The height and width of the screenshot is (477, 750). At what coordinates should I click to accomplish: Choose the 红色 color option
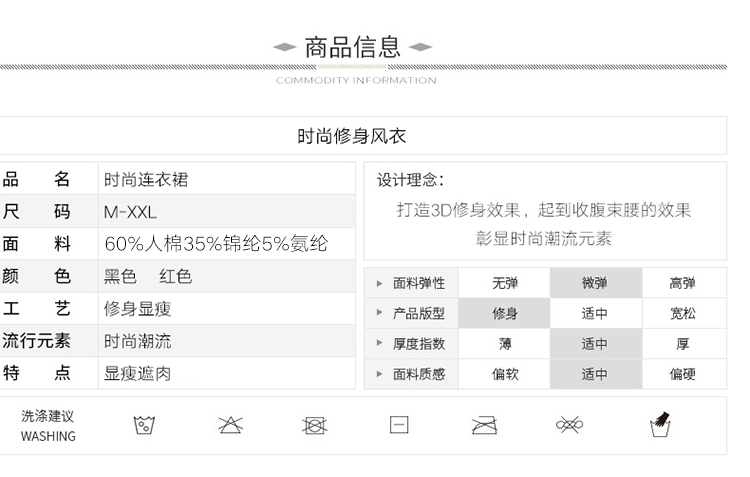pyautogui.click(x=176, y=276)
